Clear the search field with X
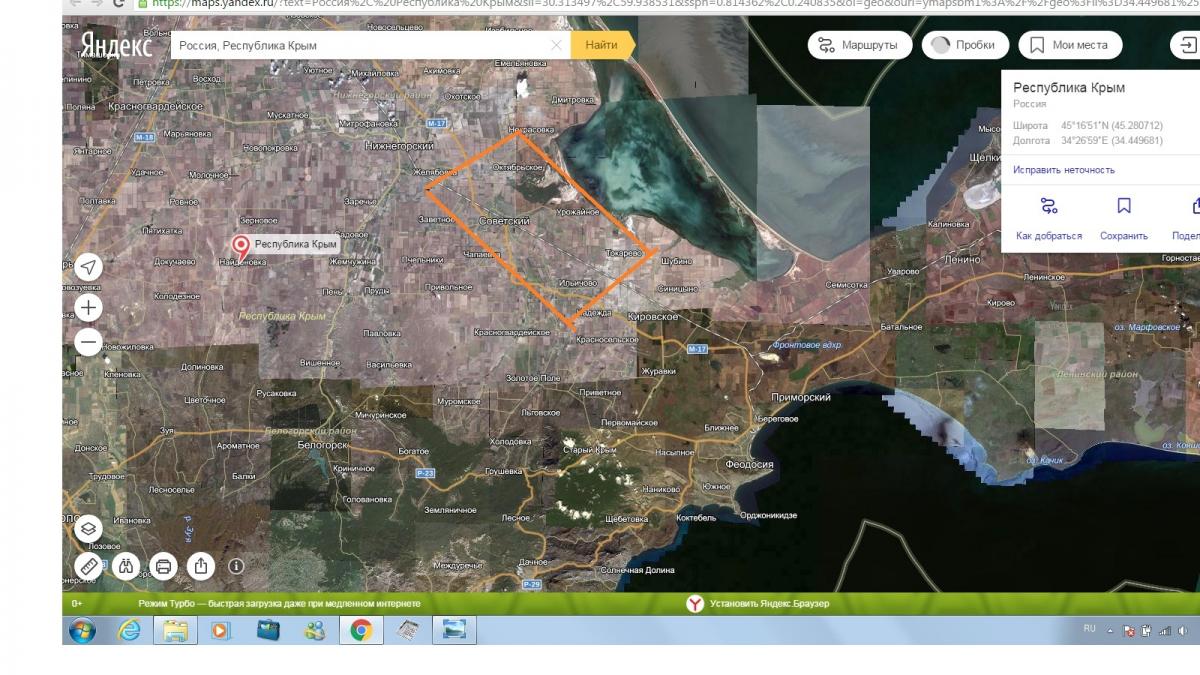 556,45
